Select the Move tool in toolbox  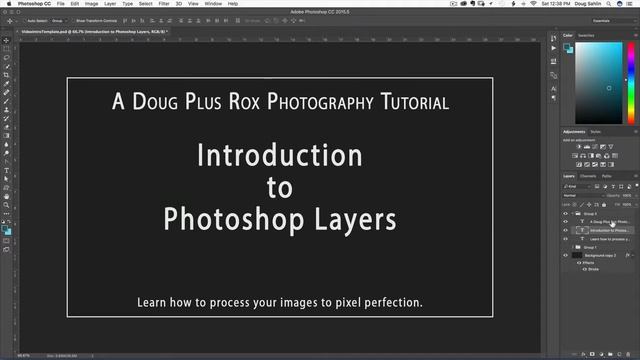6,40
